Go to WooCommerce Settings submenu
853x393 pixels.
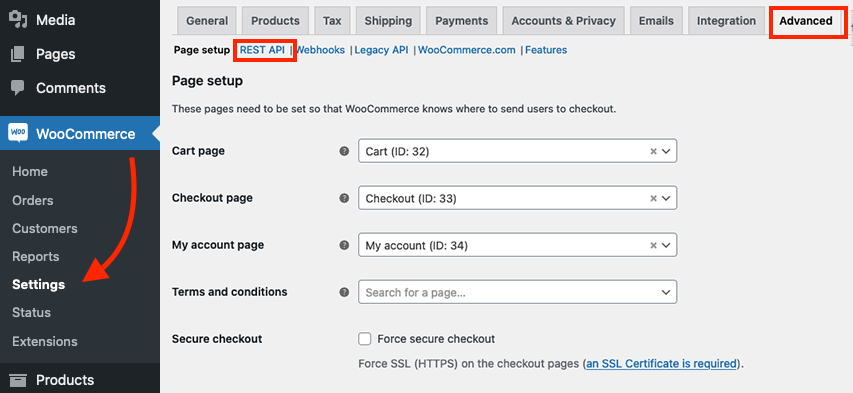click(39, 284)
